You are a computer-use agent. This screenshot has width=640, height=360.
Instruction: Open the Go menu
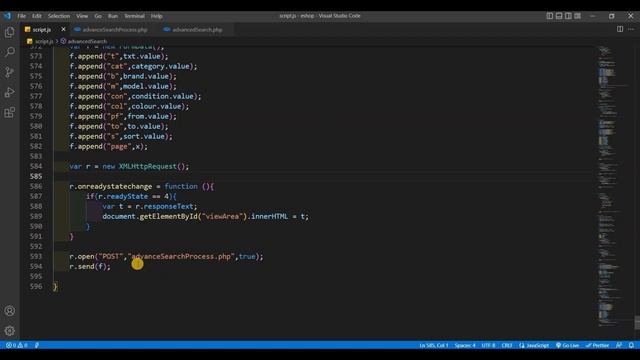pyautogui.click(x=98, y=16)
